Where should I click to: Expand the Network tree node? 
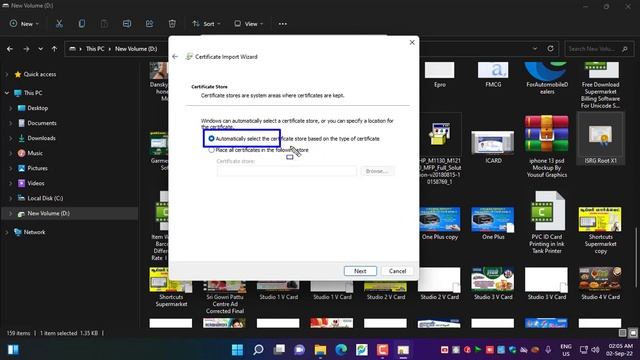pyautogui.click(x=7, y=233)
